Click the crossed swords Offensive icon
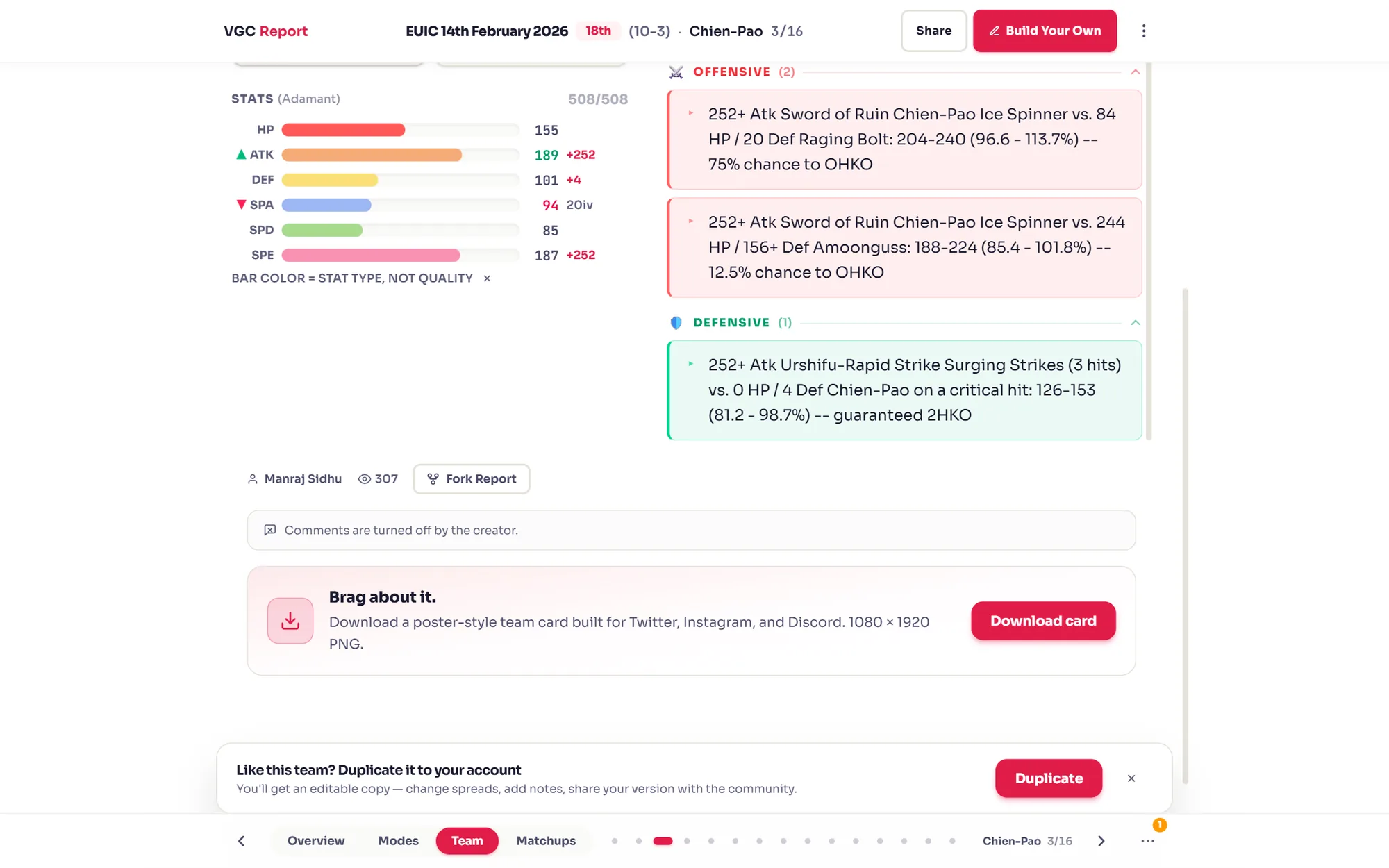 pyautogui.click(x=676, y=72)
